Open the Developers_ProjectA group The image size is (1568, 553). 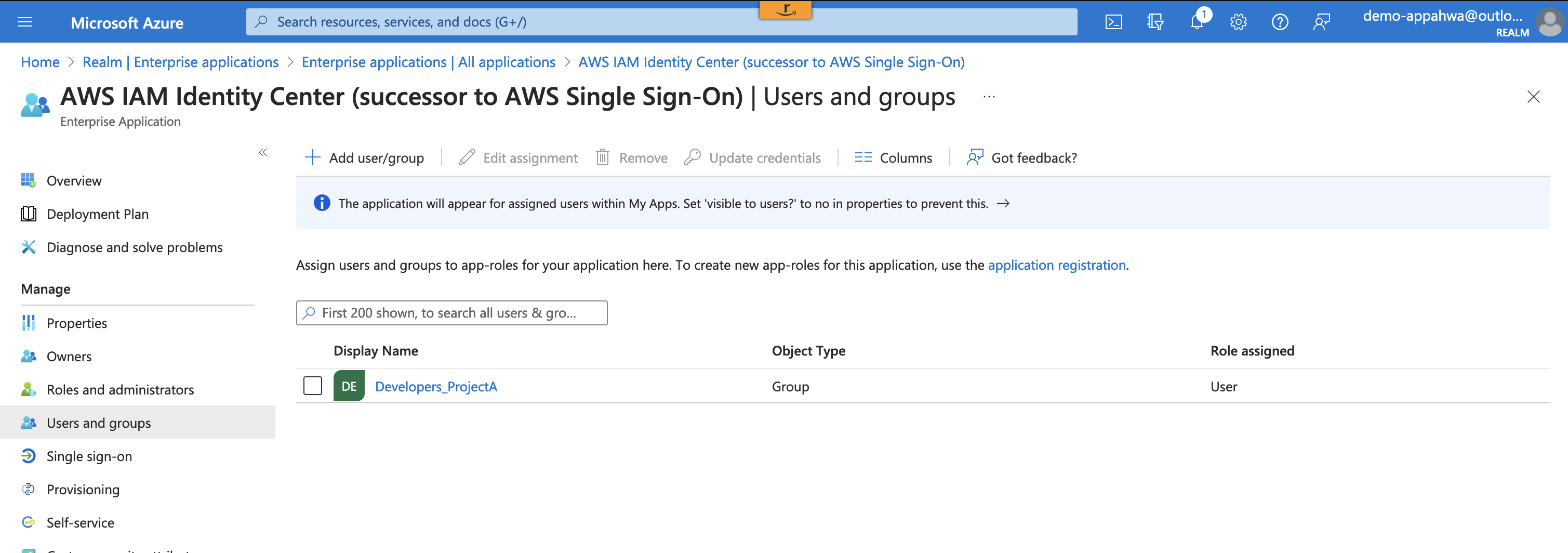pyautogui.click(x=436, y=386)
